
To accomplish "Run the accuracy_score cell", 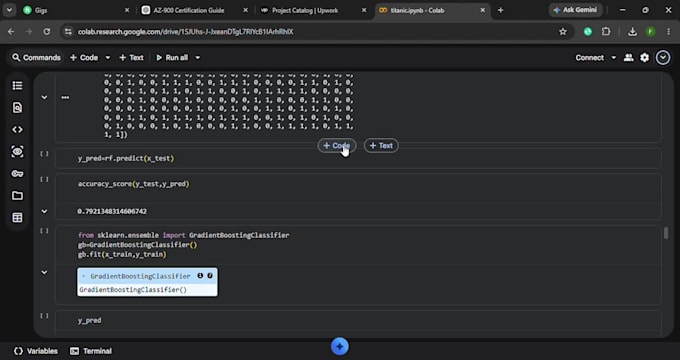I will point(44,179).
